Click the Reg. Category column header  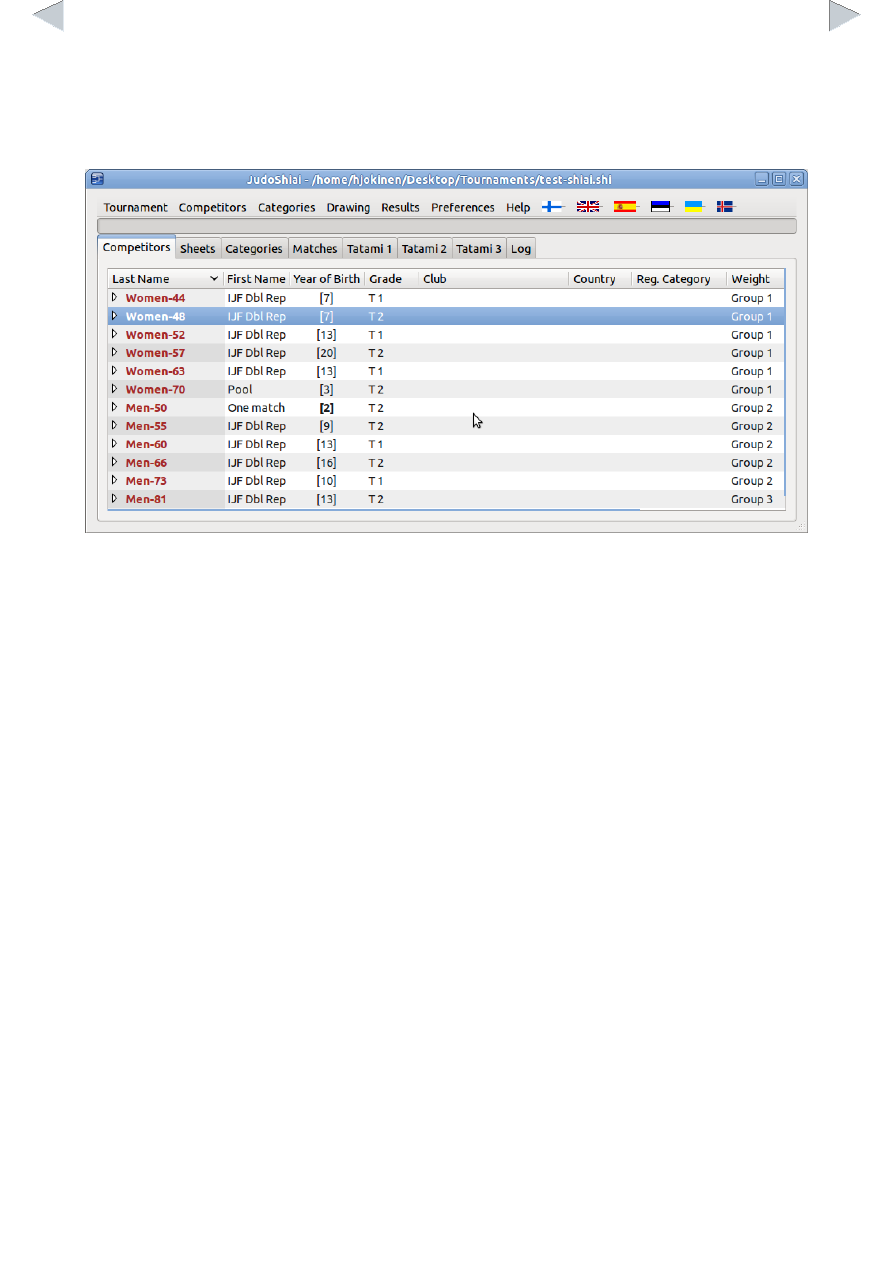click(x=679, y=279)
